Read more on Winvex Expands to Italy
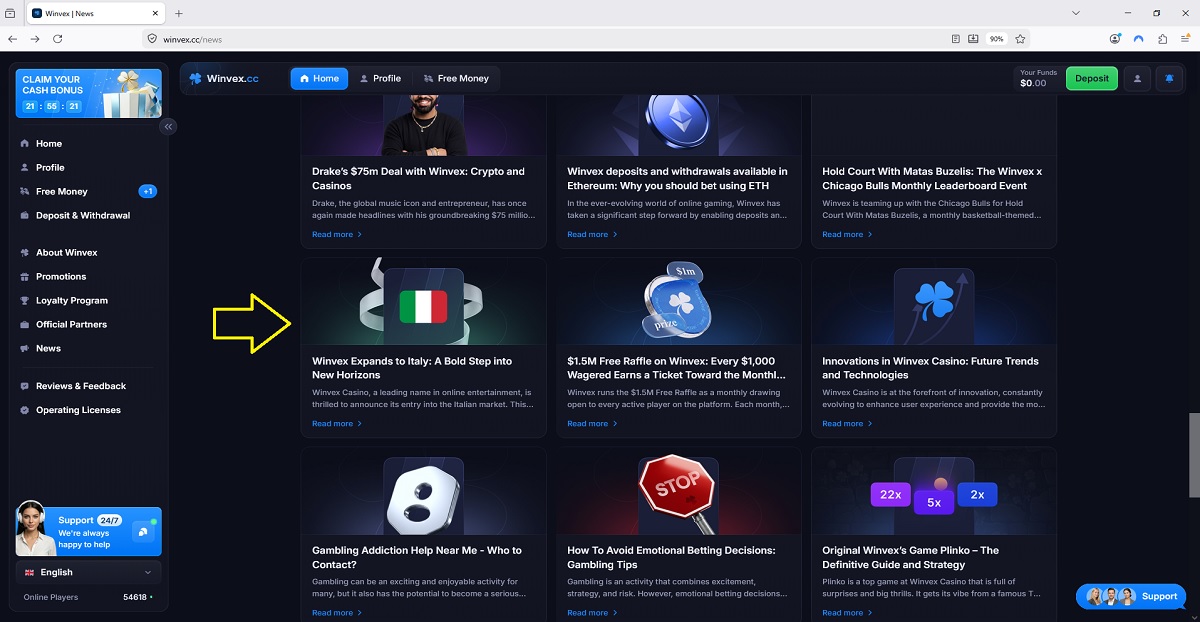This screenshot has height=622, width=1200. 337,424
